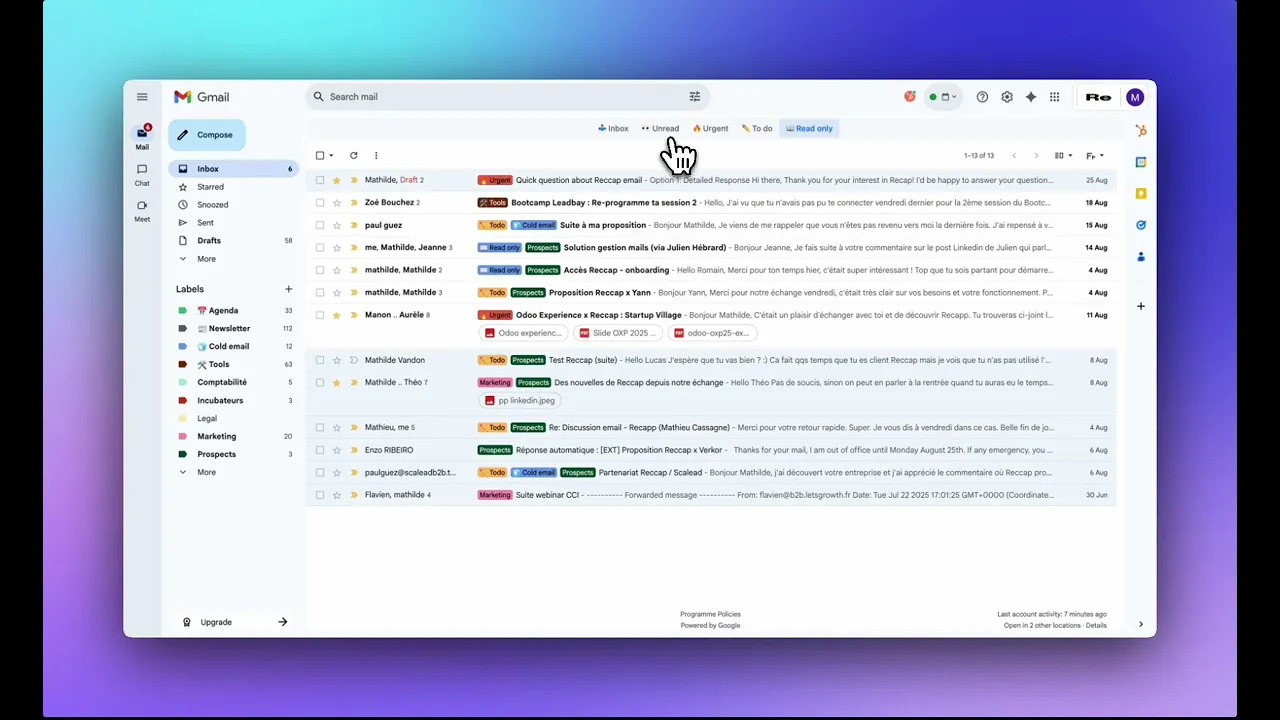Switch to the Urgent tab
Screen dimensions: 1280x720
pyautogui.click(x=710, y=128)
